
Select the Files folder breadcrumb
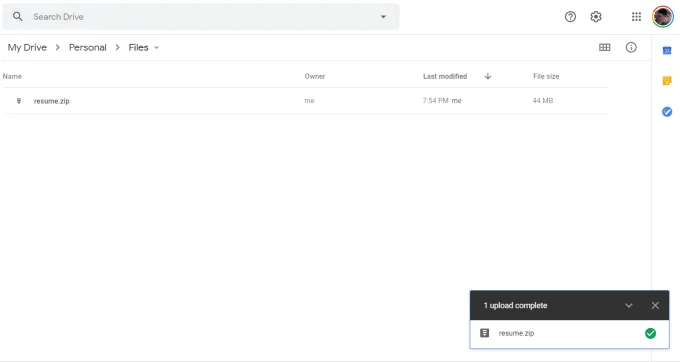(138, 47)
